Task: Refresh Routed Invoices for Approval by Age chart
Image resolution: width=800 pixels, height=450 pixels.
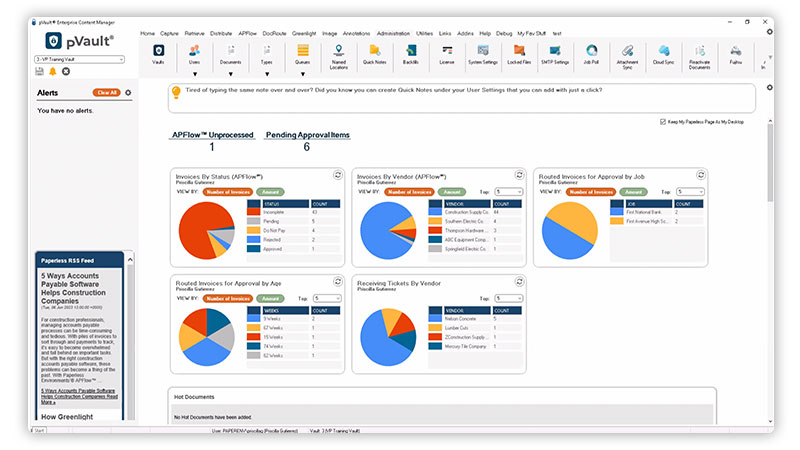Action: pyautogui.click(x=338, y=282)
